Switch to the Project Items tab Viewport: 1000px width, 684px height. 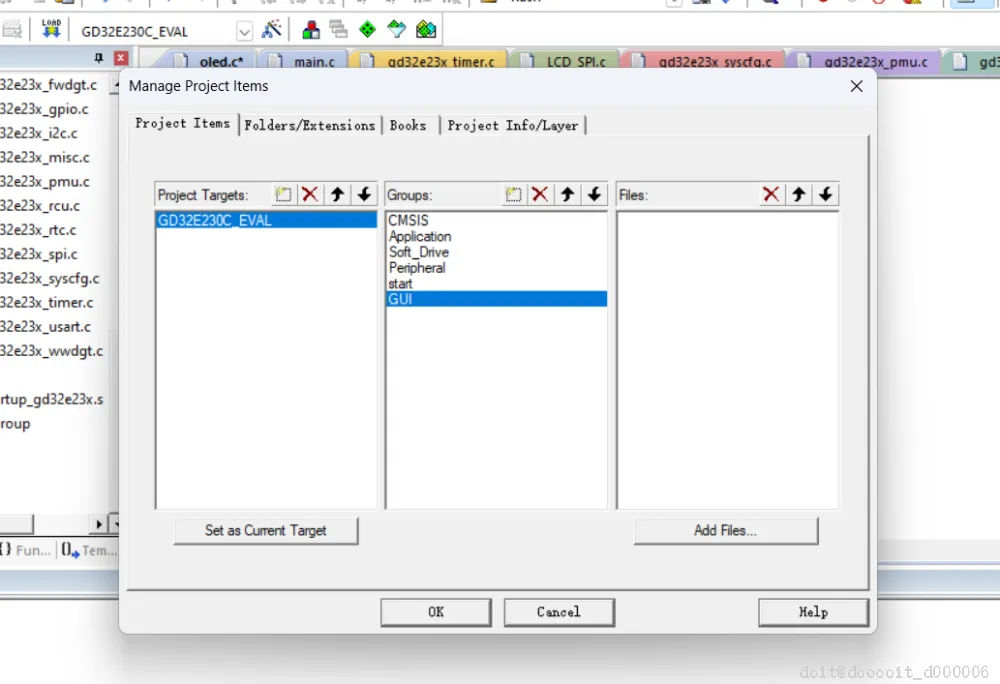pos(182,124)
